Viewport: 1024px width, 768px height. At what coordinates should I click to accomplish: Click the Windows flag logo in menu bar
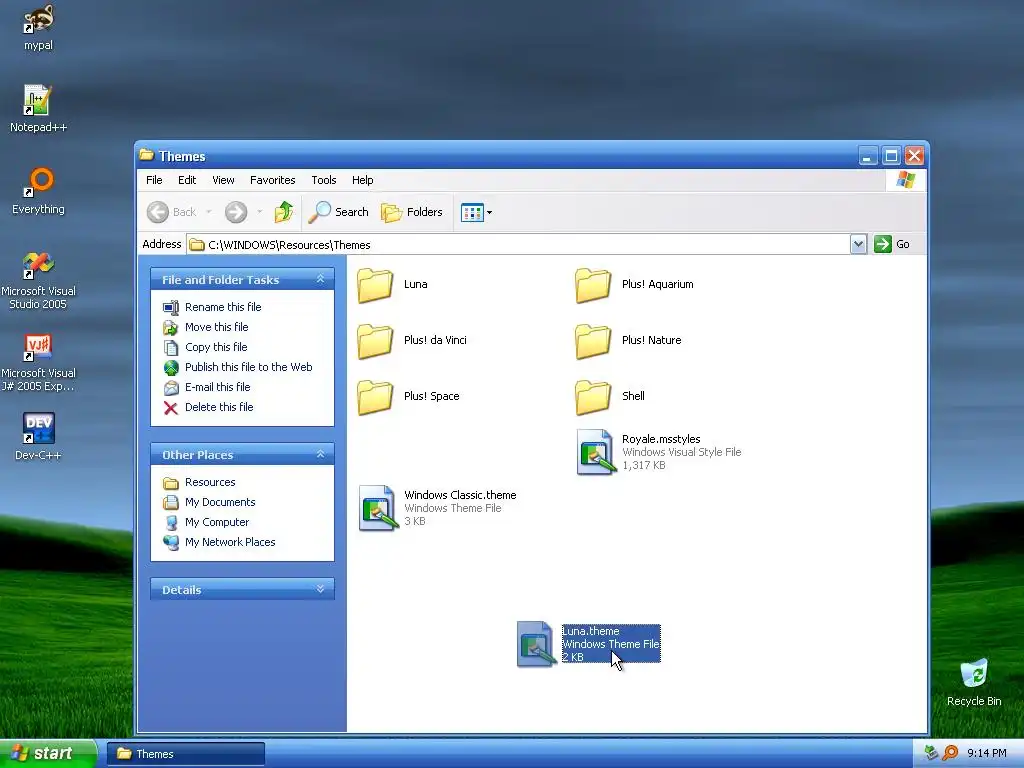click(906, 180)
